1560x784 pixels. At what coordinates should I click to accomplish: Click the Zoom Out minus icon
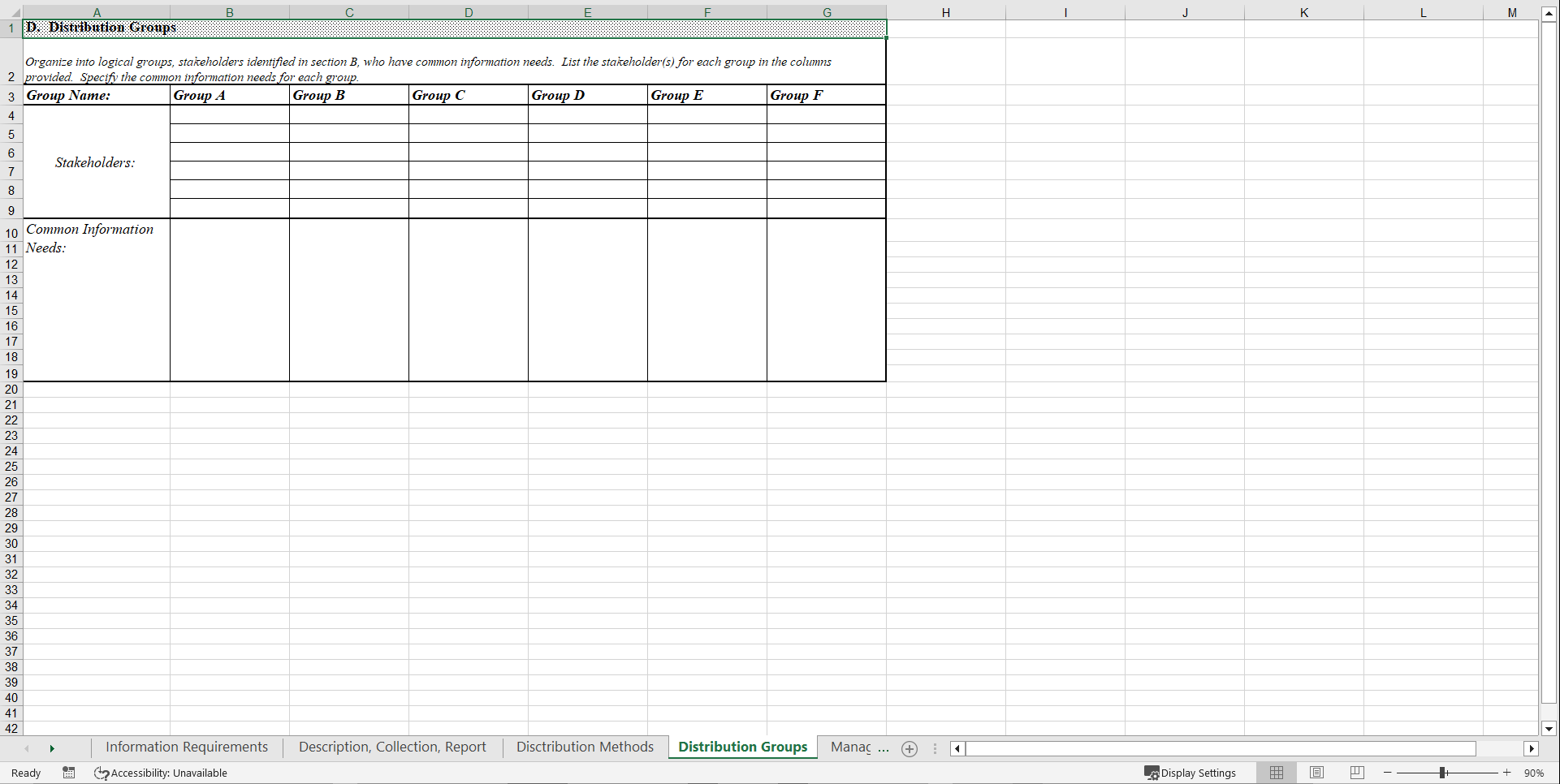[x=1387, y=773]
